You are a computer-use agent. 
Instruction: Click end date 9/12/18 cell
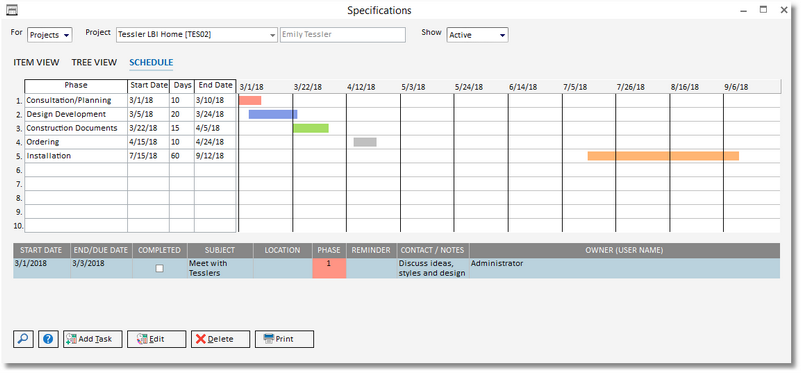pos(215,156)
